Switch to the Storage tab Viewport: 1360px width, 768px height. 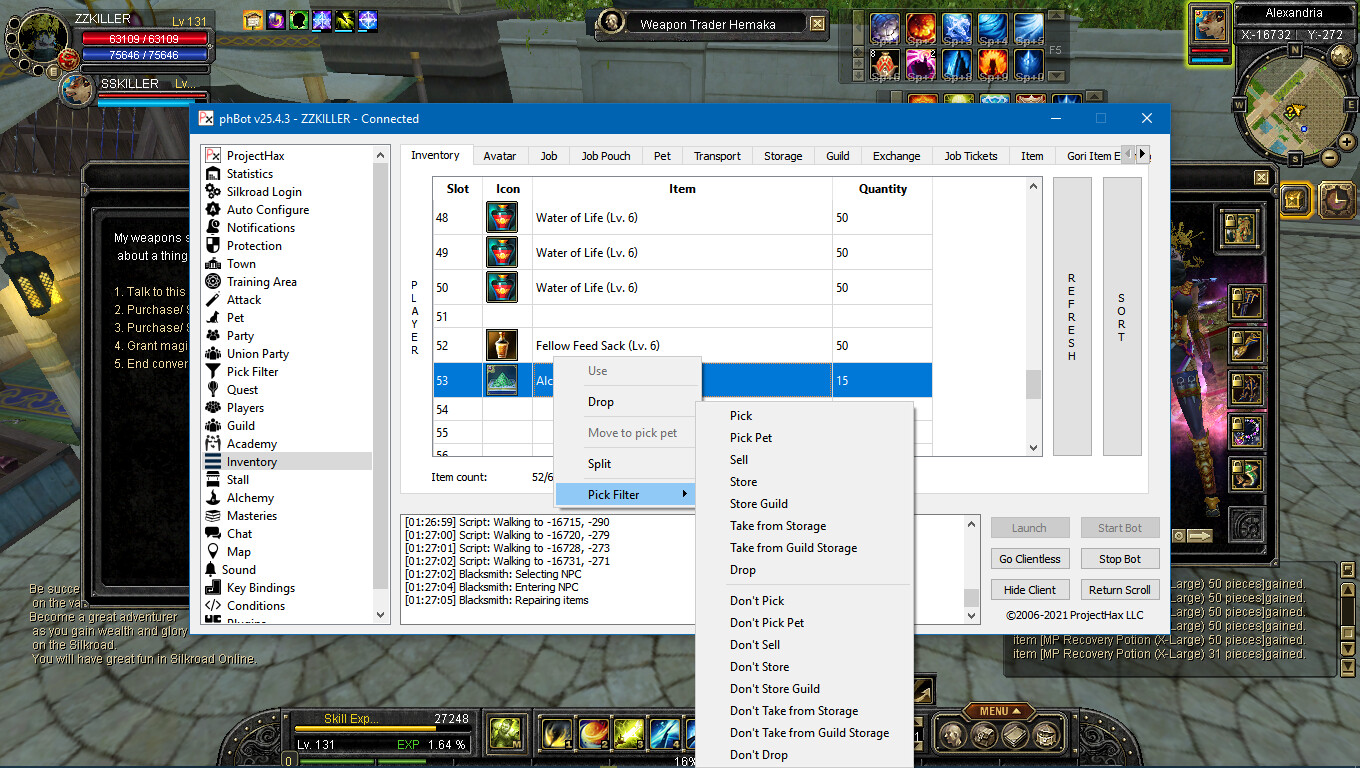[x=783, y=156]
